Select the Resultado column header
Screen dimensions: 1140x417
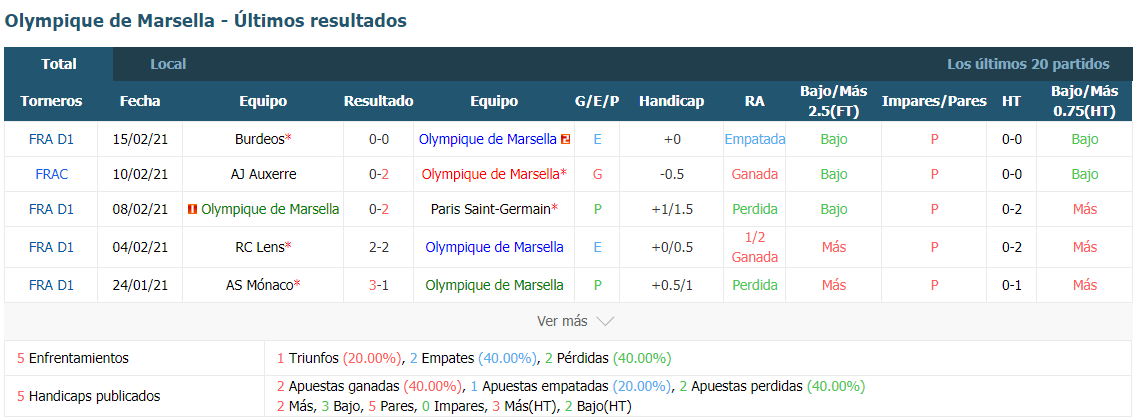[x=379, y=101]
